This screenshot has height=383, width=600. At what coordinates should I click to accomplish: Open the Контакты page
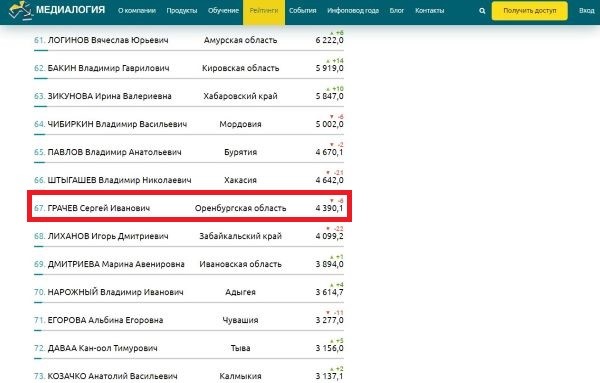point(430,11)
